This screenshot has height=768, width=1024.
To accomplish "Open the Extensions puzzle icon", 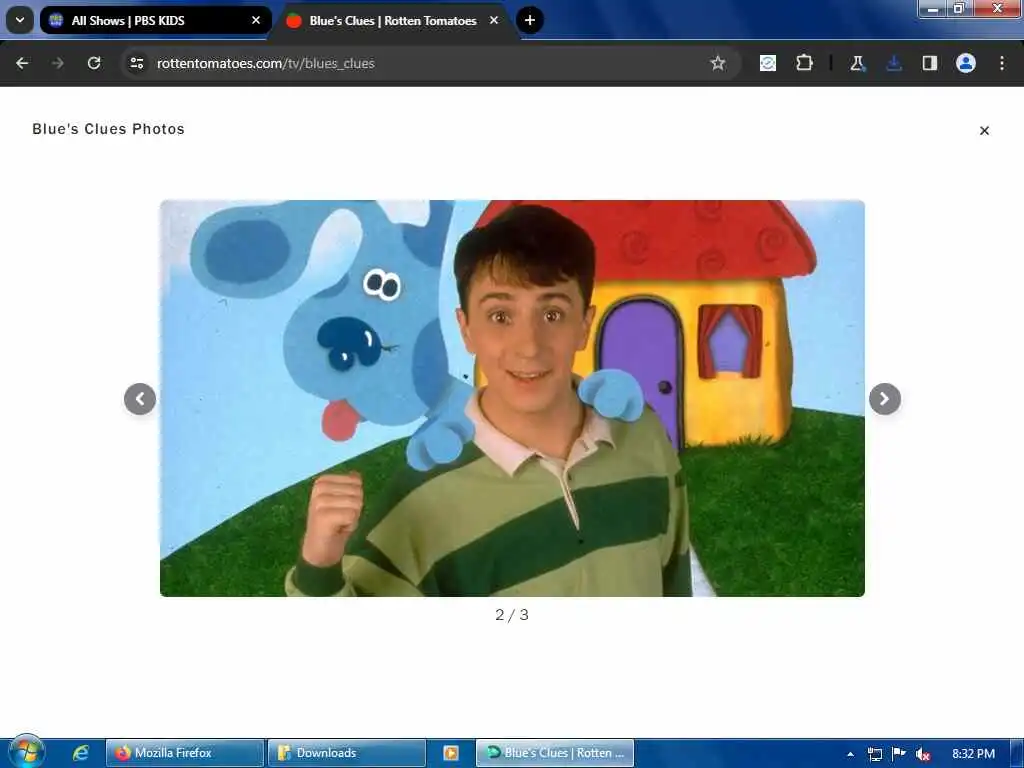I will pos(804,63).
